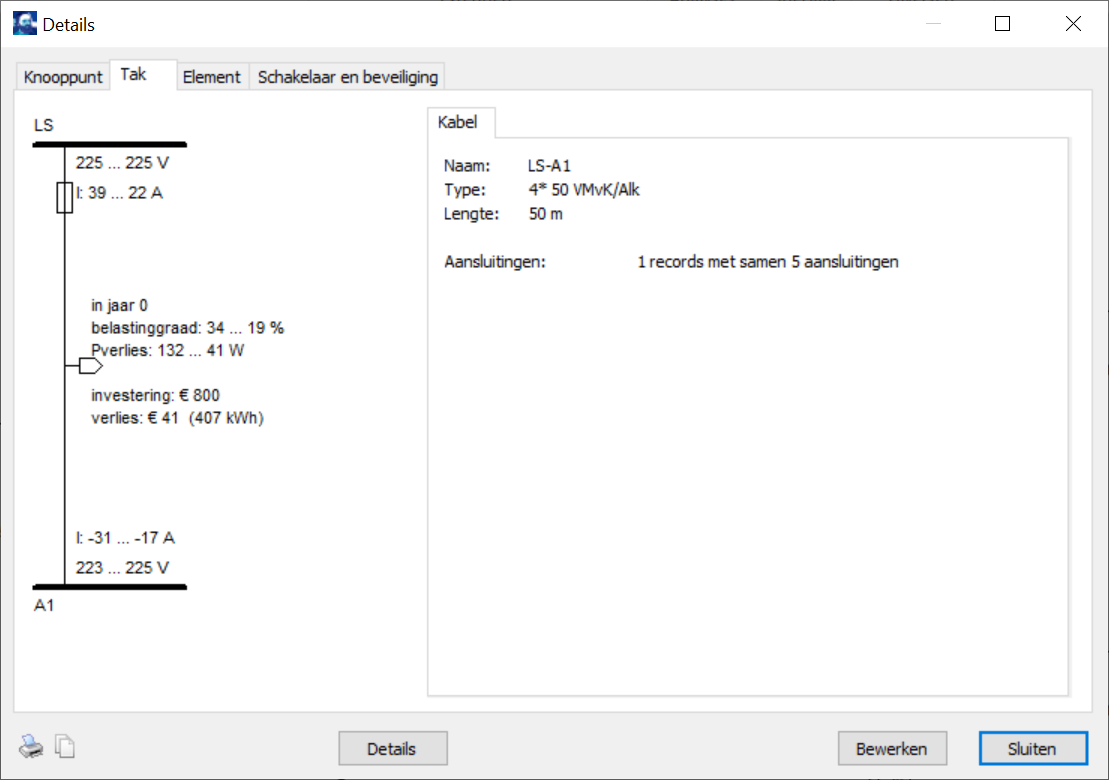Click the load arrow symbol on the branch
Viewport: 1109px width, 780px height.
tap(90, 366)
